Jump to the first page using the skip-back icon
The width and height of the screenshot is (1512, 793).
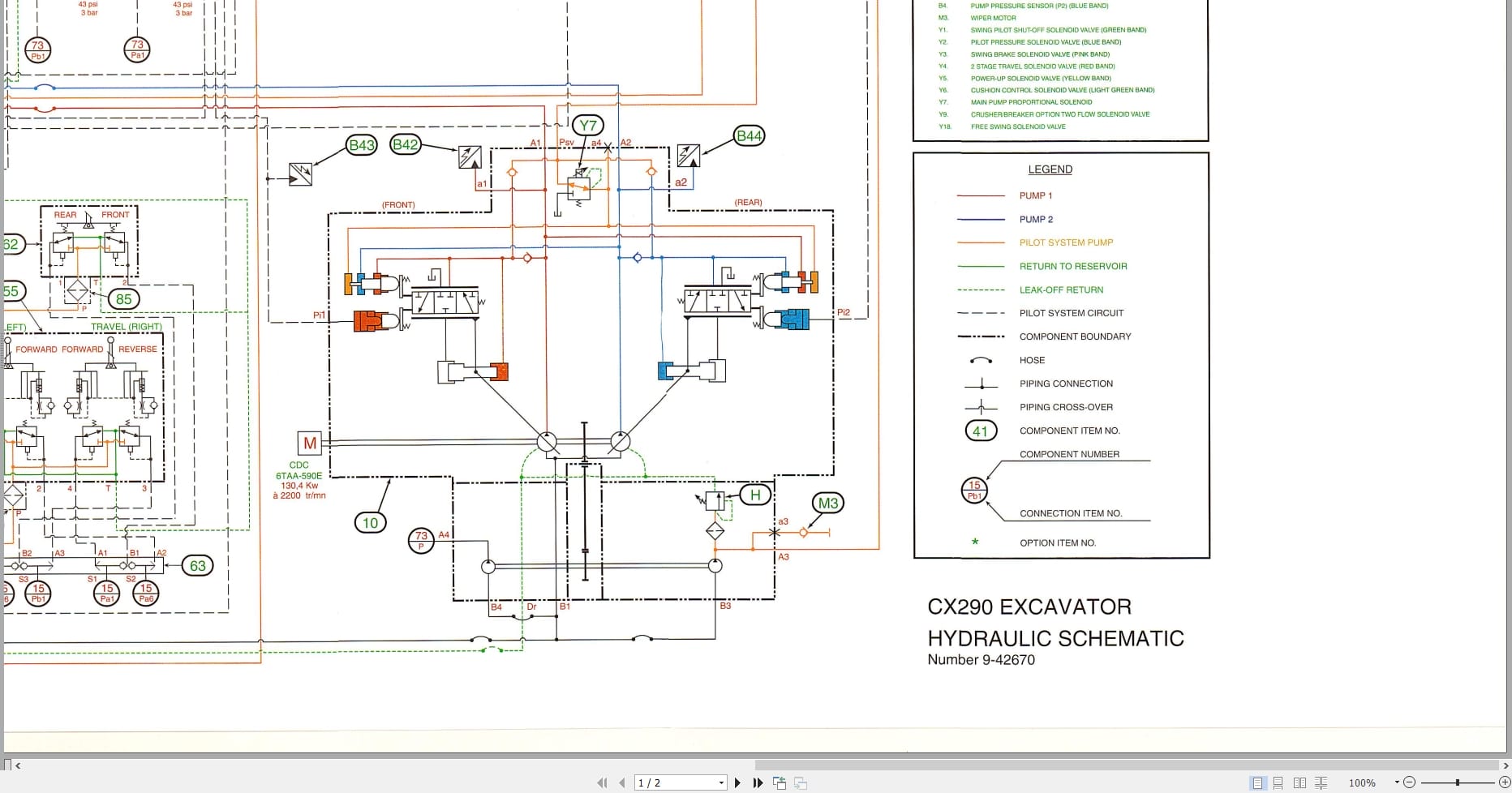[604, 782]
